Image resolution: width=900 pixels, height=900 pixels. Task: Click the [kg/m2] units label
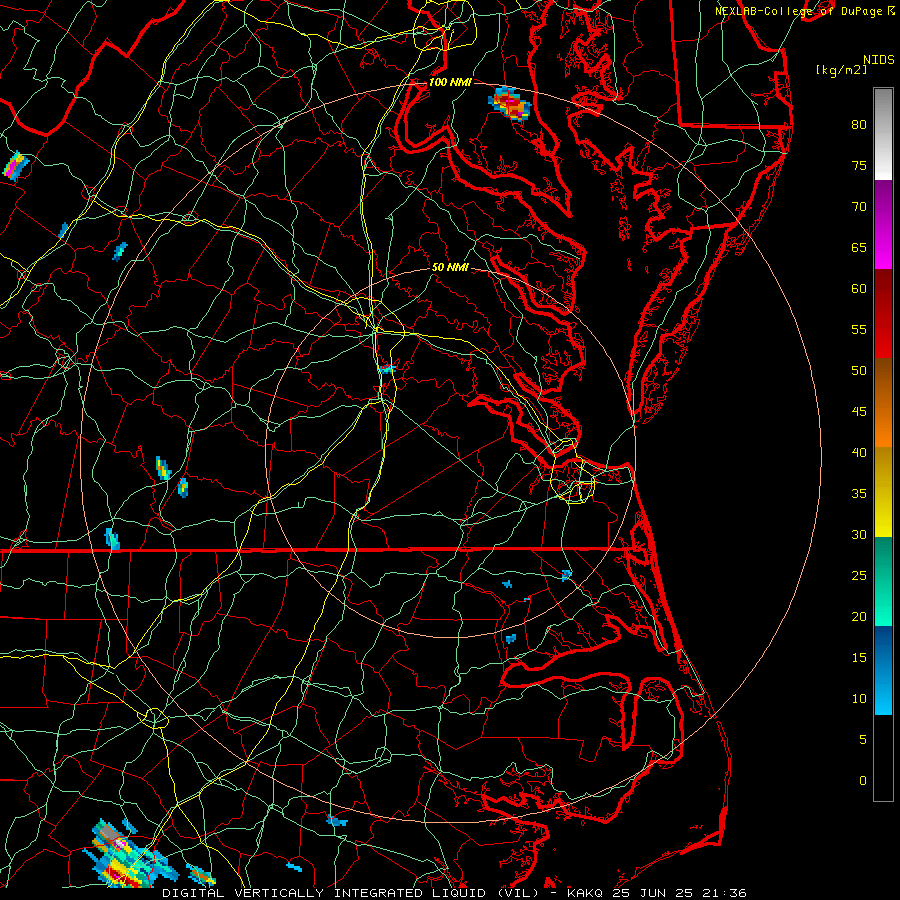pyautogui.click(x=841, y=70)
